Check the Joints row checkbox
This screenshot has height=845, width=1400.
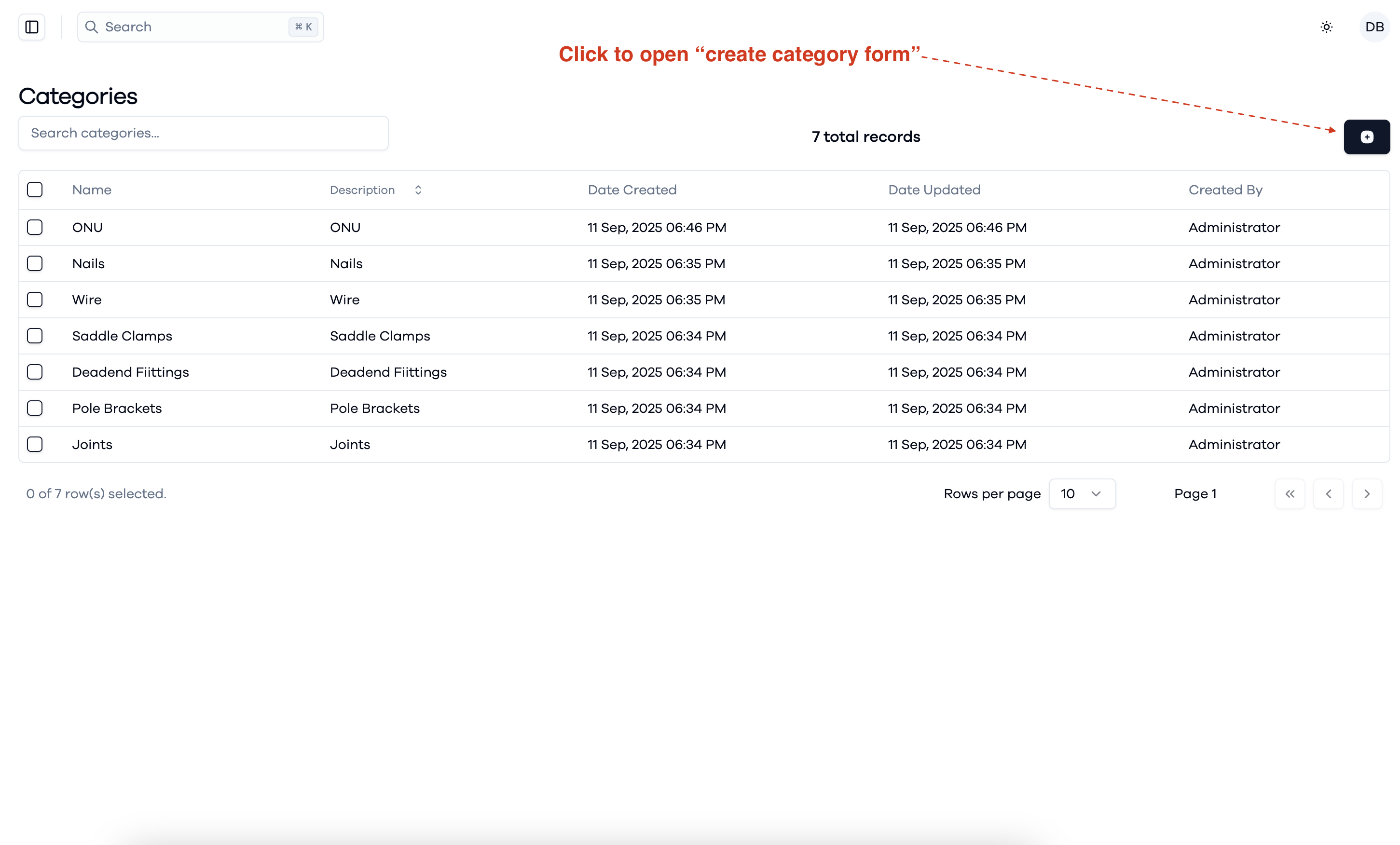pos(35,444)
